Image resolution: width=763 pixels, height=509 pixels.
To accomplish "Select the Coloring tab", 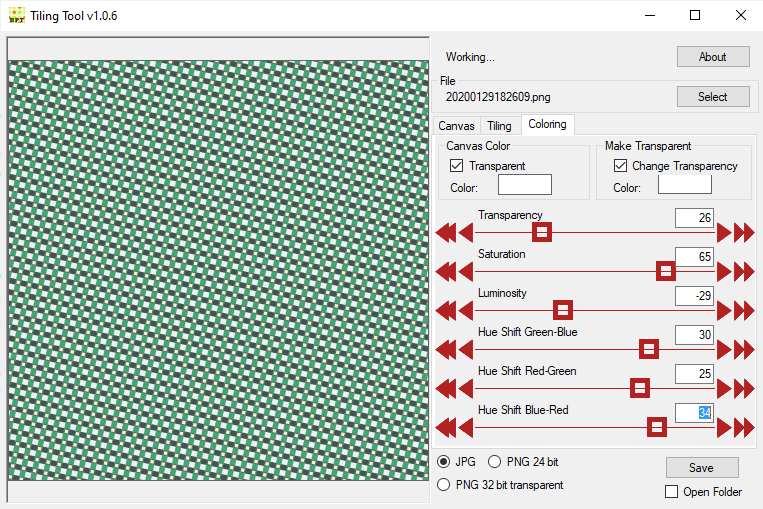I will pyautogui.click(x=547, y=124).
